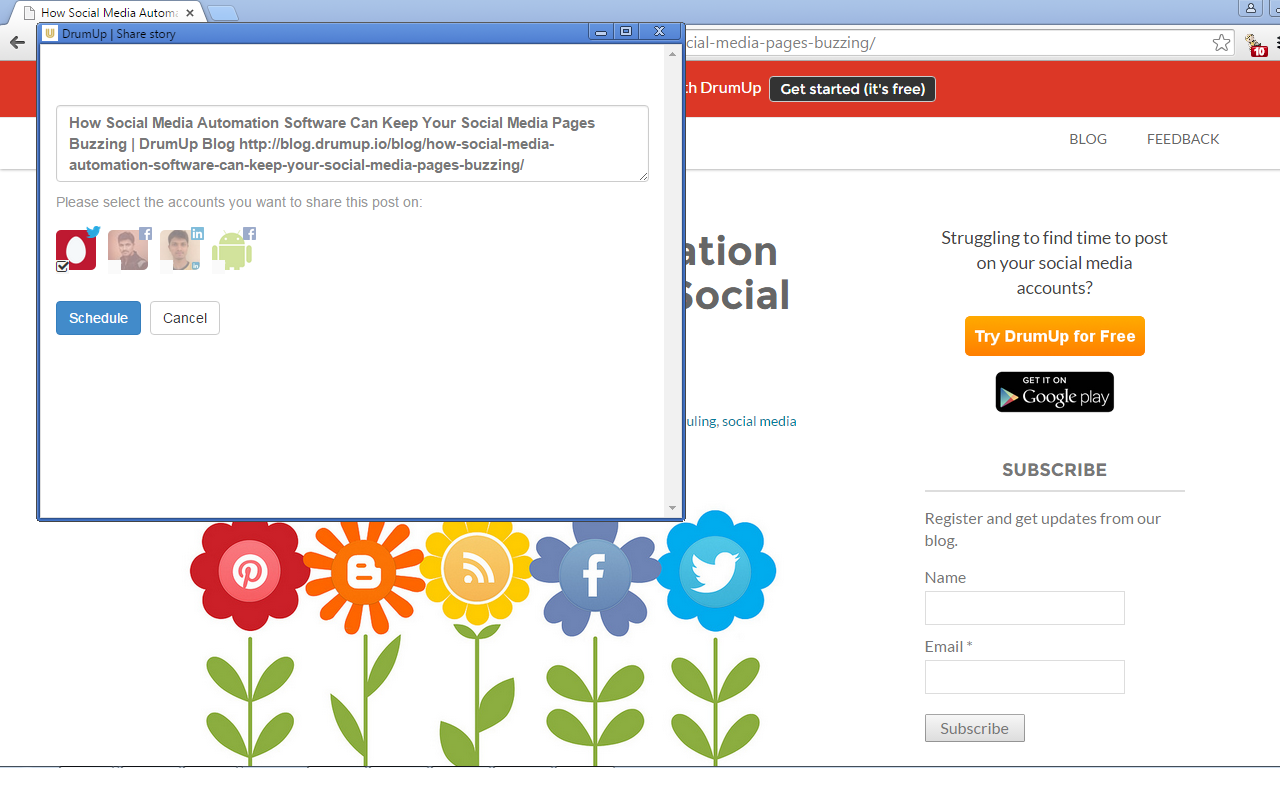The height and width of the screenshot is (800, 1280).
Task: Close the 'How Social Media Autom' tab
Action: 190,13
